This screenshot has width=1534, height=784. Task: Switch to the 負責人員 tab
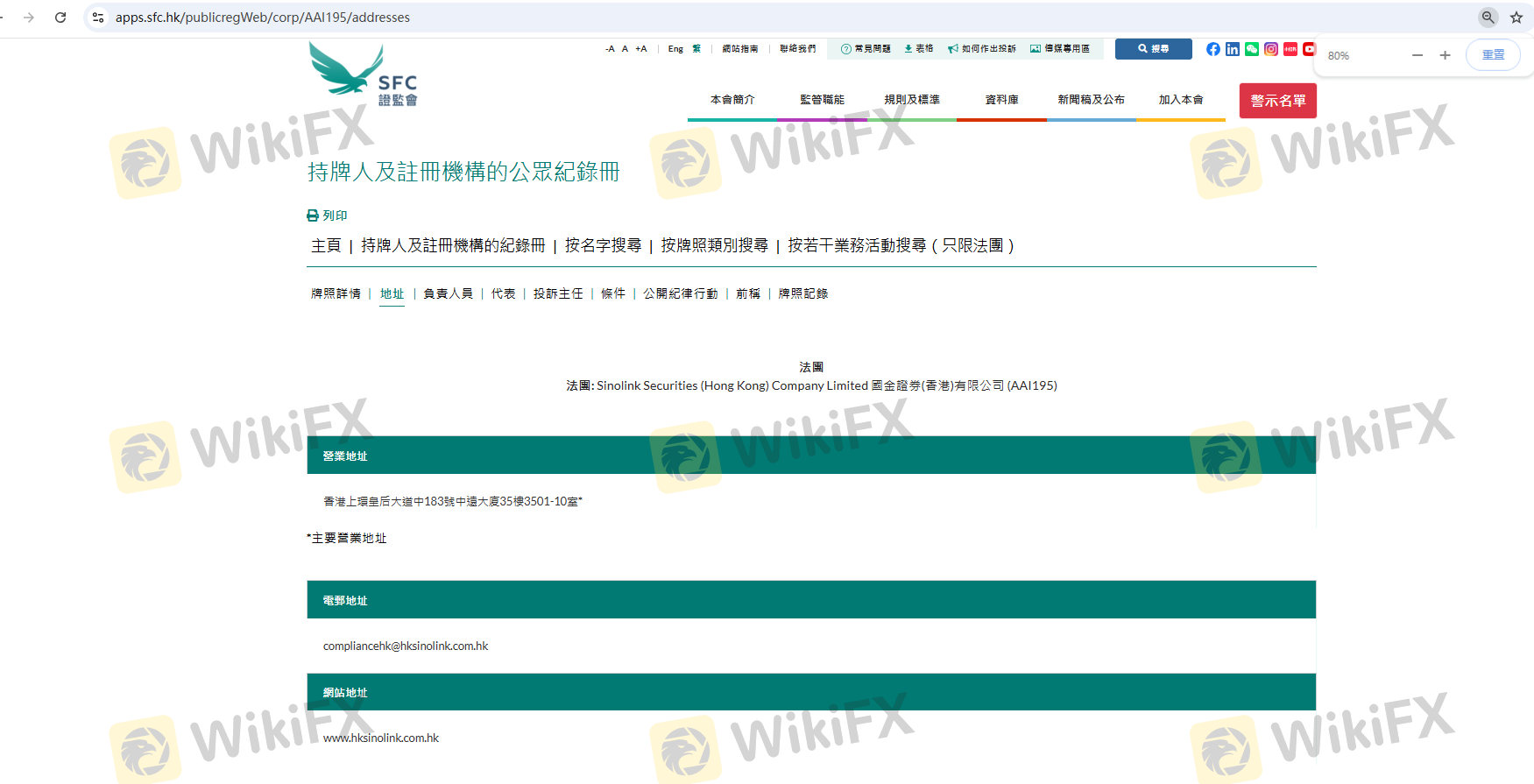[x=448, y=294]
